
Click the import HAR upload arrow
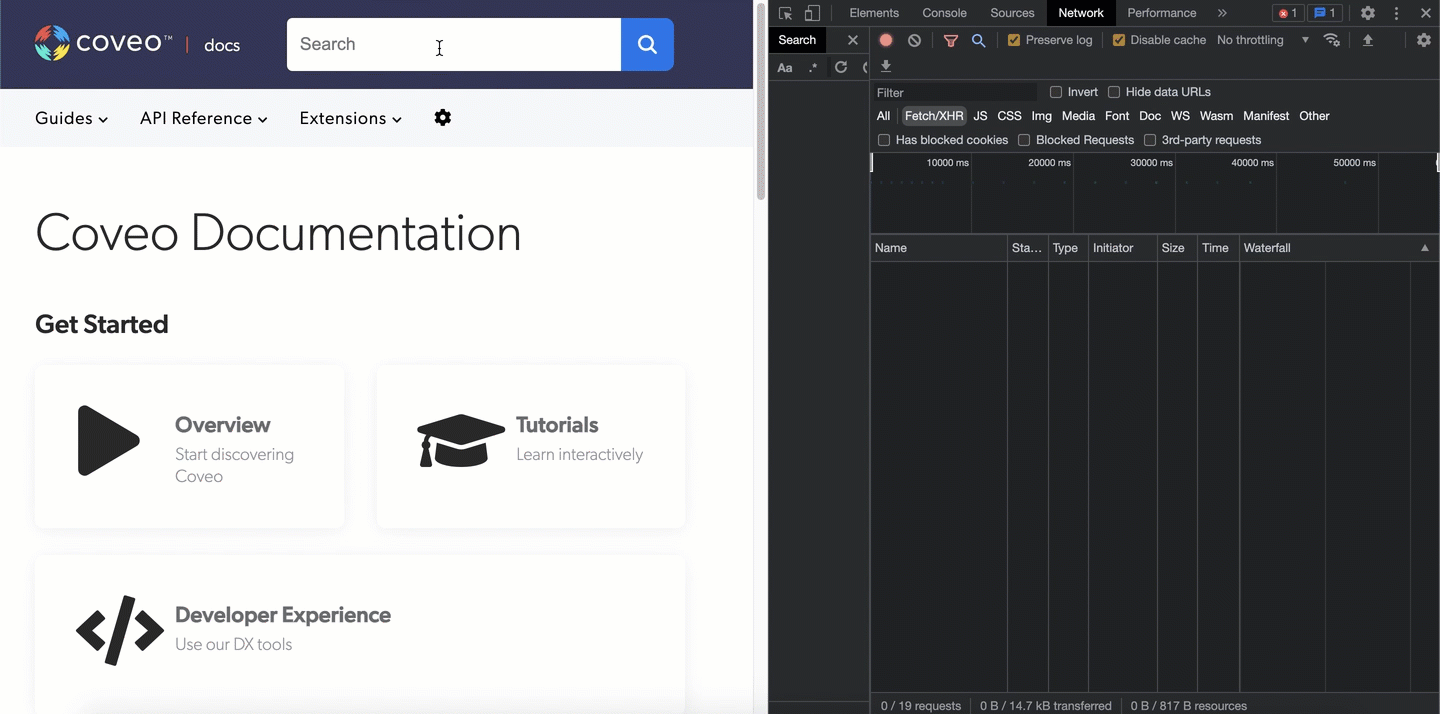coord(1368,40)
